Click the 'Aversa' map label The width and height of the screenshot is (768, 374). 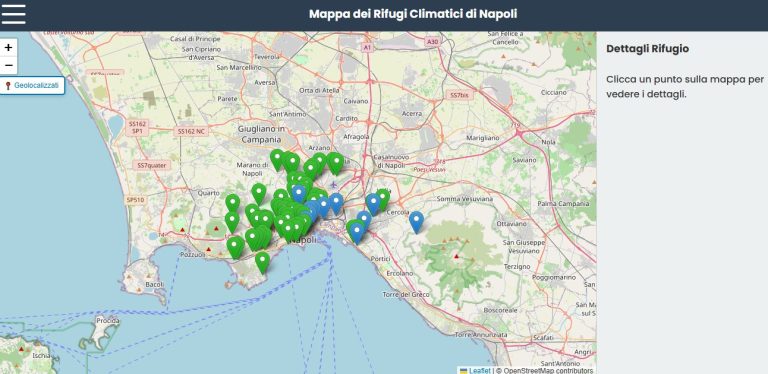265,83
